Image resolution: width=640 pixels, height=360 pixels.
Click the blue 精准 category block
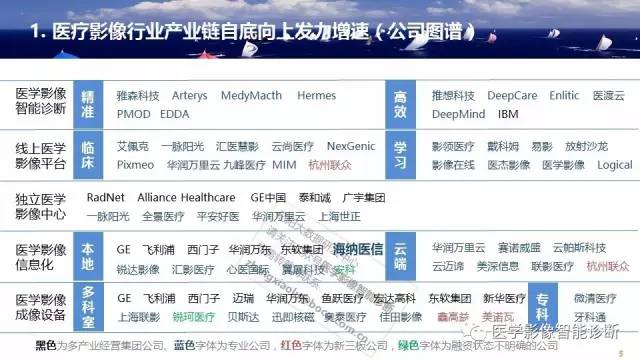(88, 104)
